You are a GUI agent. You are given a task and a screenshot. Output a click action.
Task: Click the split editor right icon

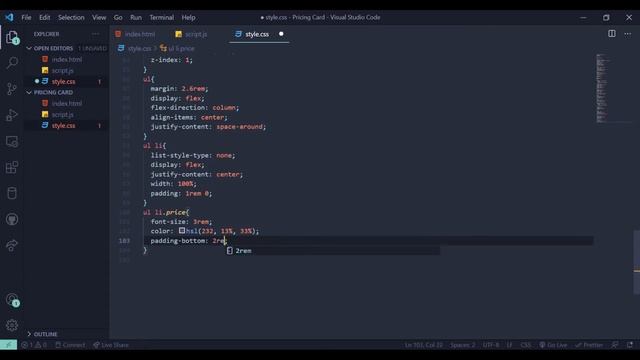click(x=611, y=34)
